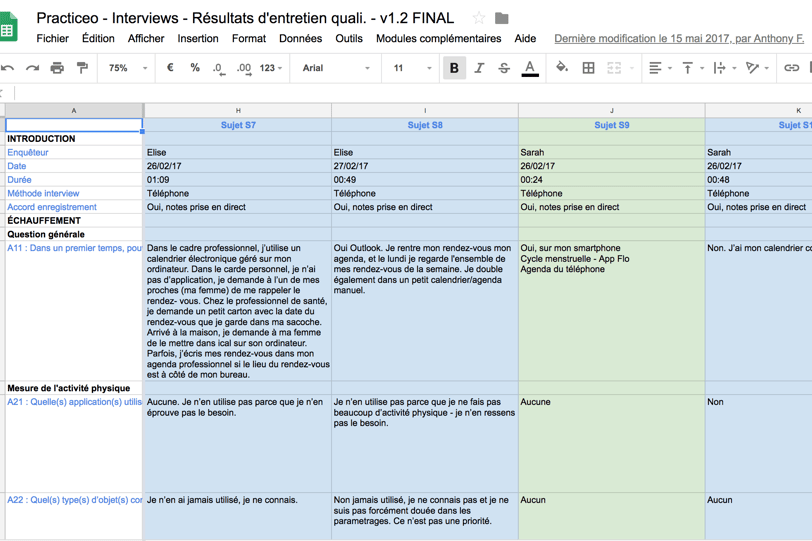Screen dimensions: 812x541
Task: Select column I header
Action: pyautogui.click(x=425, y=110)
